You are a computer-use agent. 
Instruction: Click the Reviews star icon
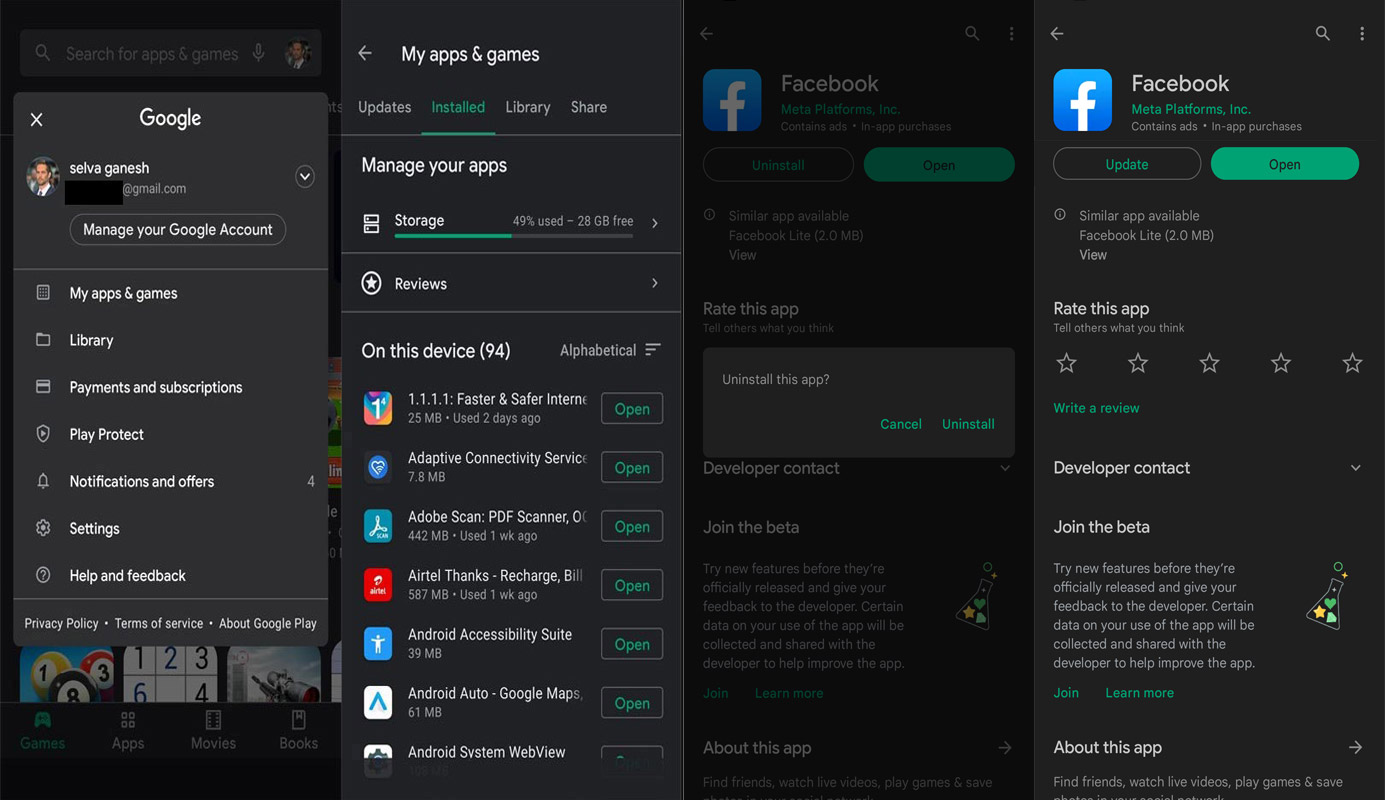[372, 284]
